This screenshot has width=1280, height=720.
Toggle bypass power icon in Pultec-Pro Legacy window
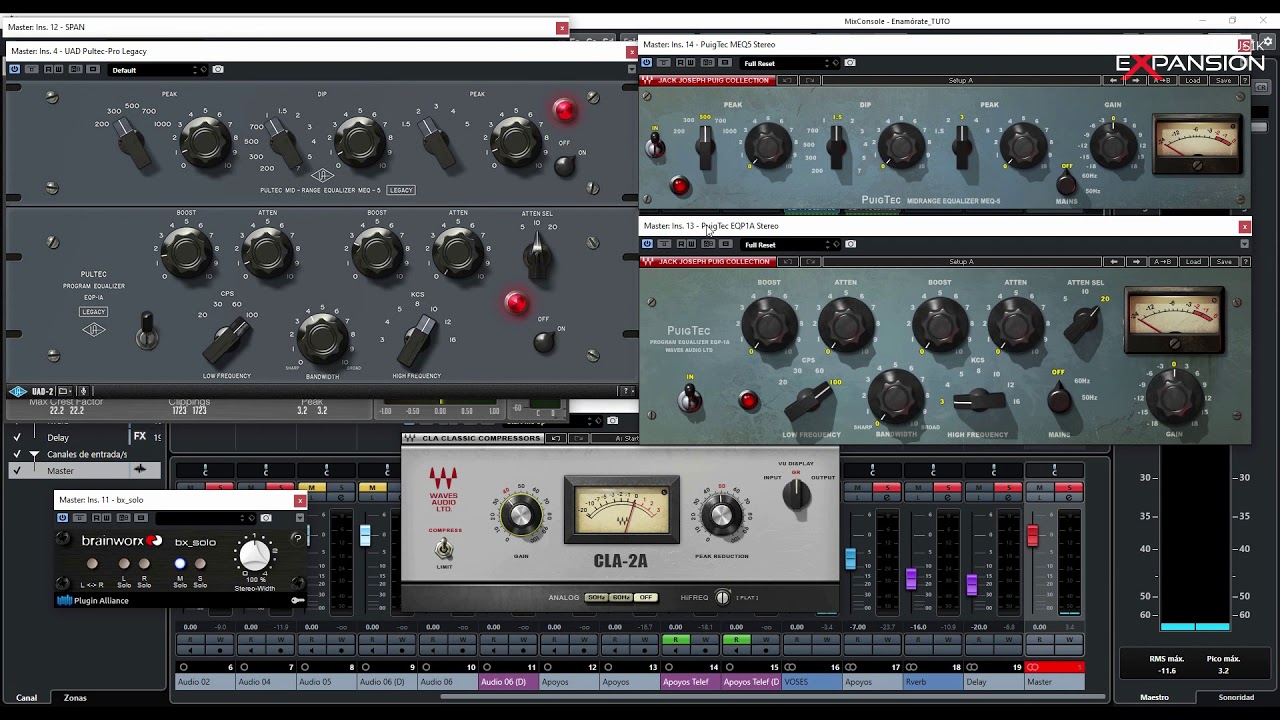tap(14, 69)
